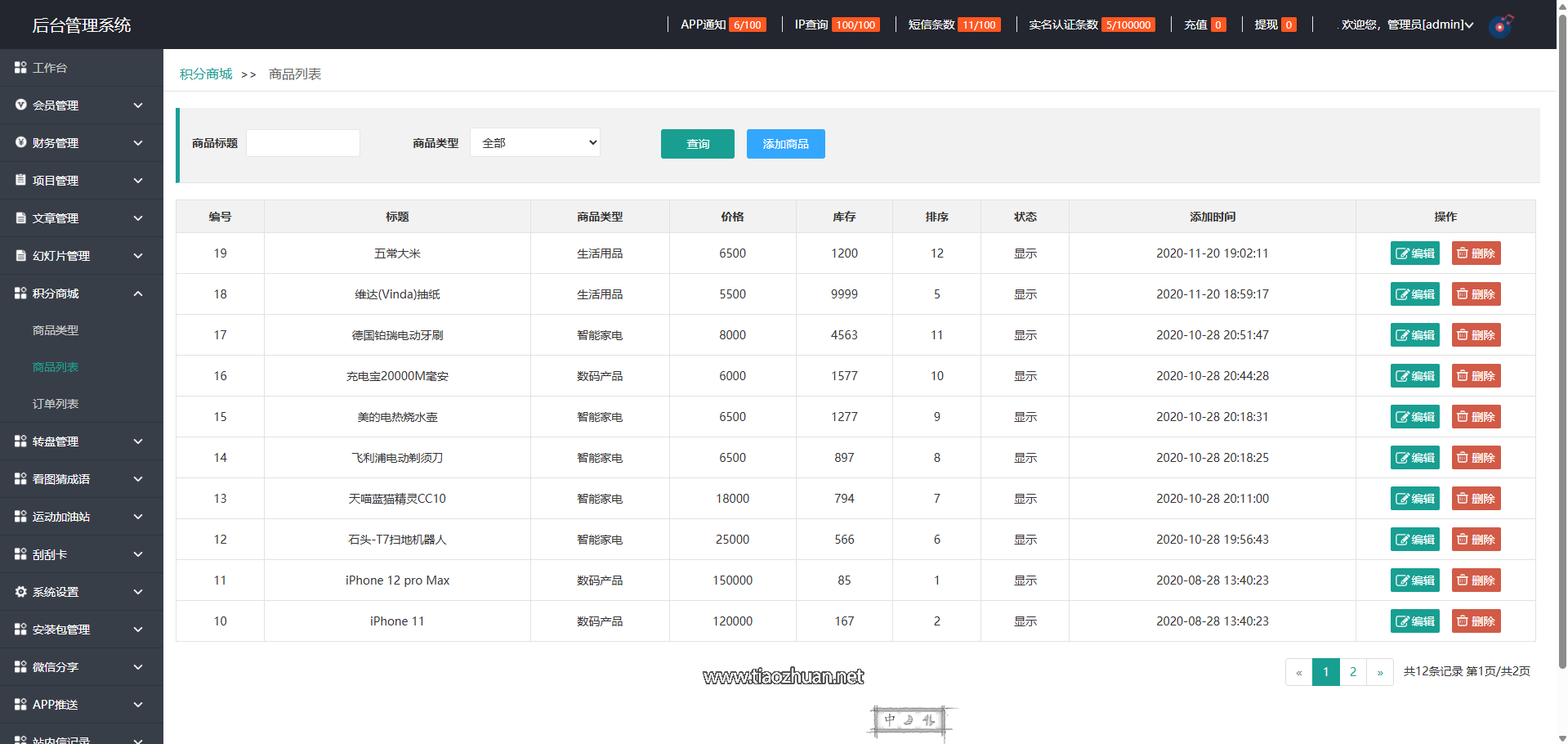Image resolution: width=1568 pixels, height=744 pixels.
Task: Open the 商品类型 filter dropdown
Action: pyautogui.click(x=535, y=143)
